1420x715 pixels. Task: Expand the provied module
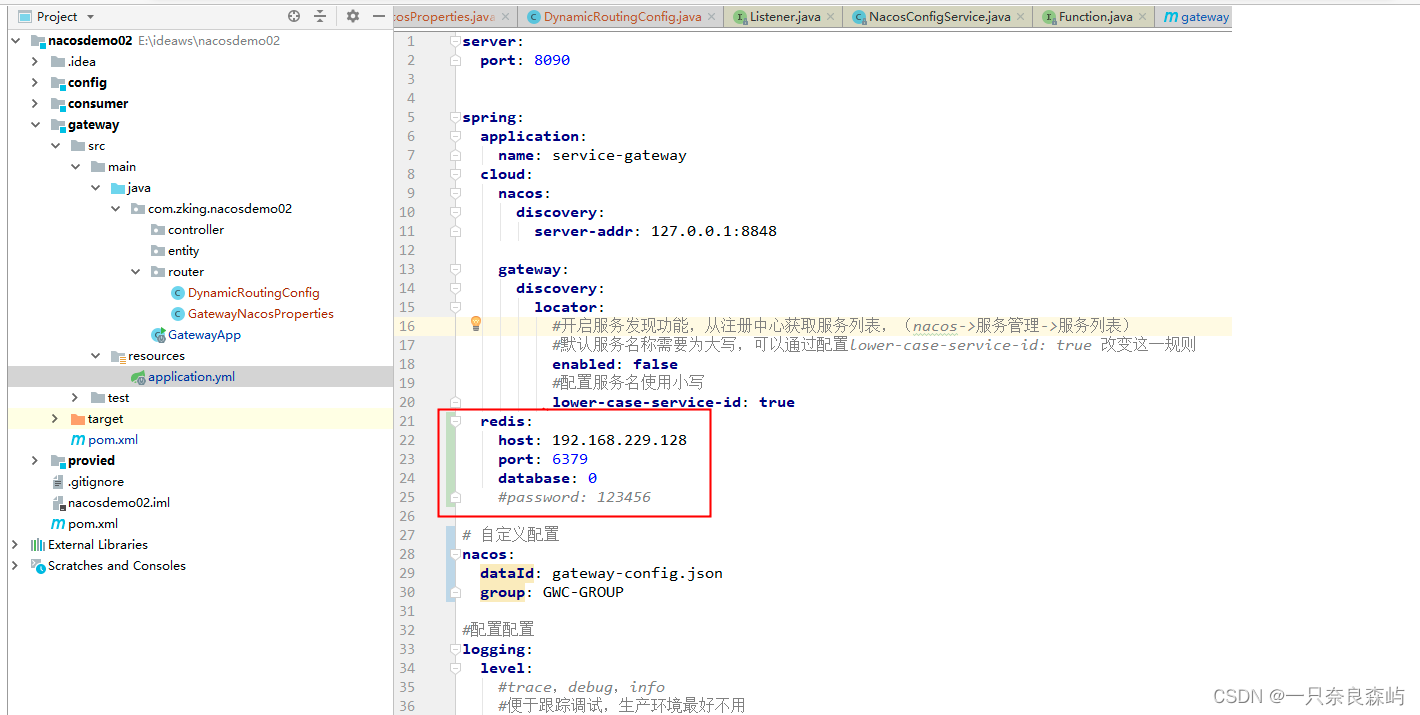(35, 461)
